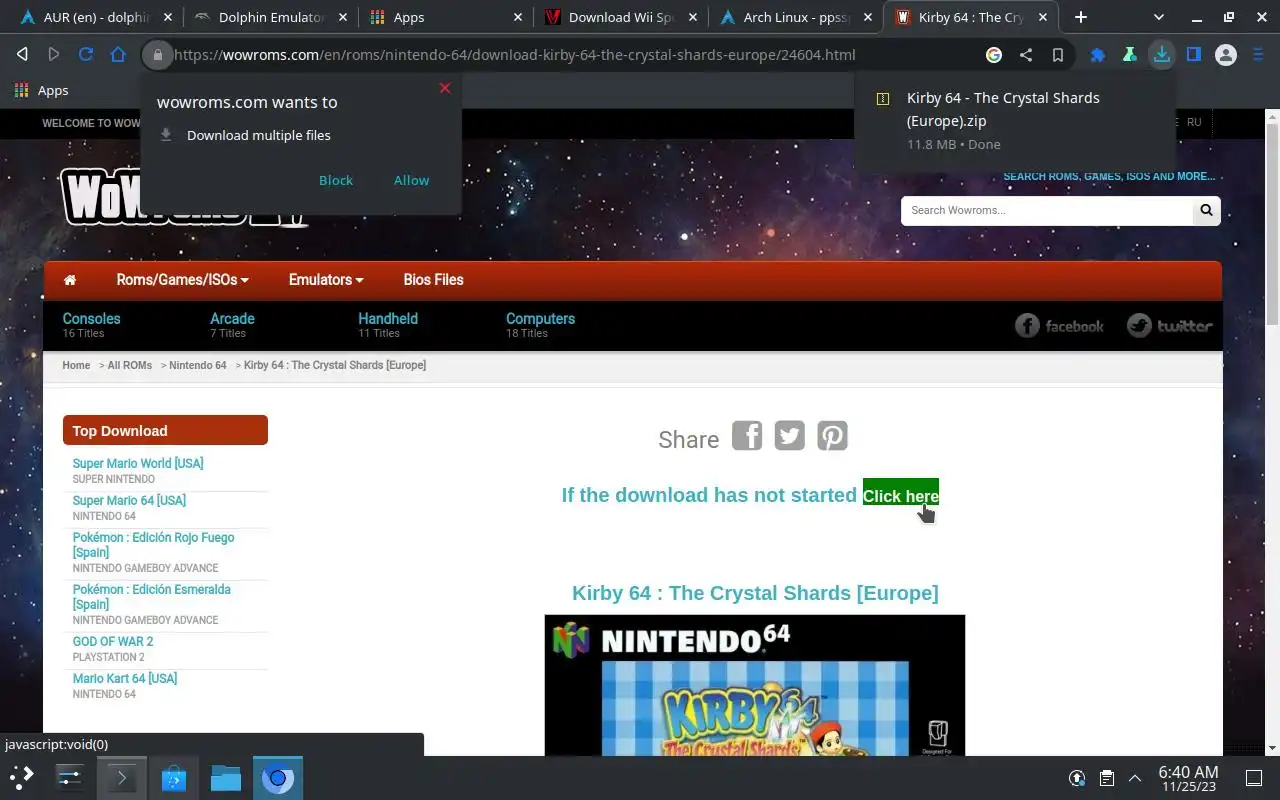Close the Kirby 64 tab
Image resolution: width=1280 pixels, height=800 pixels.
click(x=1042, y=17)
